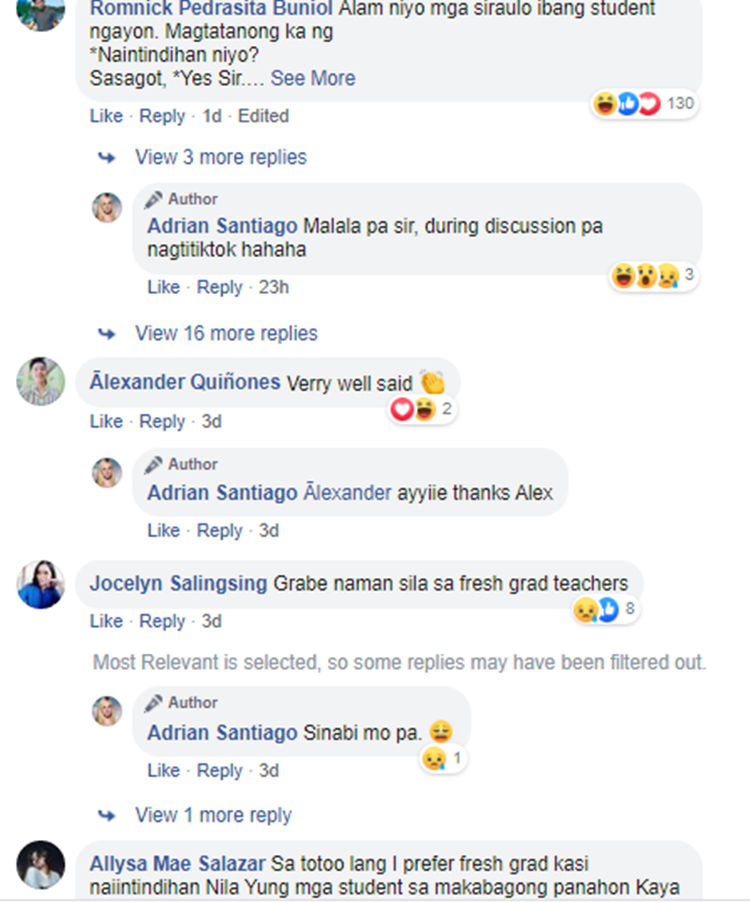Screen dimensions: 750x903
Task: Click Allysa Mae Salazar's profile avatar
Action: (41, 864)
